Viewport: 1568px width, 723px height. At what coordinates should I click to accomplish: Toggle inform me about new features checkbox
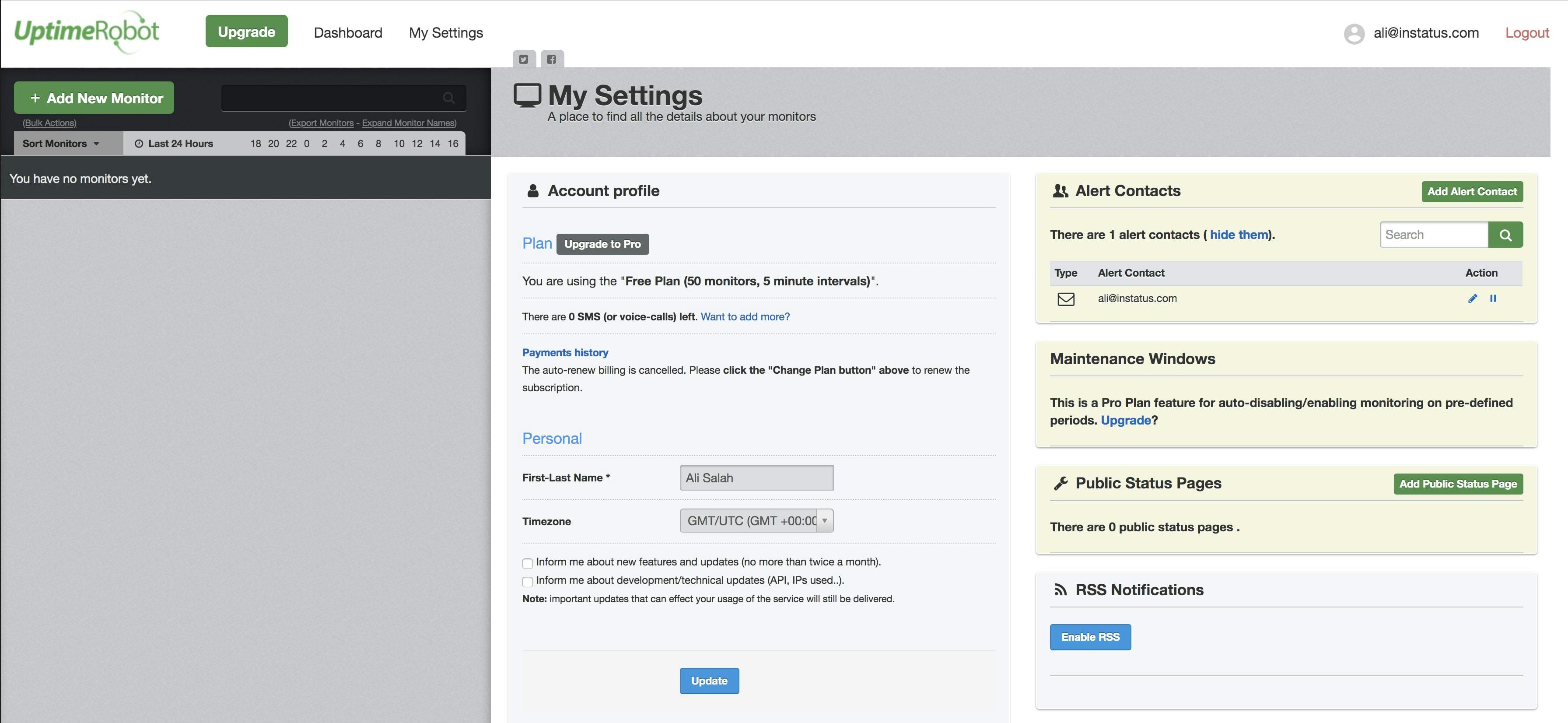tap(527, 562)
